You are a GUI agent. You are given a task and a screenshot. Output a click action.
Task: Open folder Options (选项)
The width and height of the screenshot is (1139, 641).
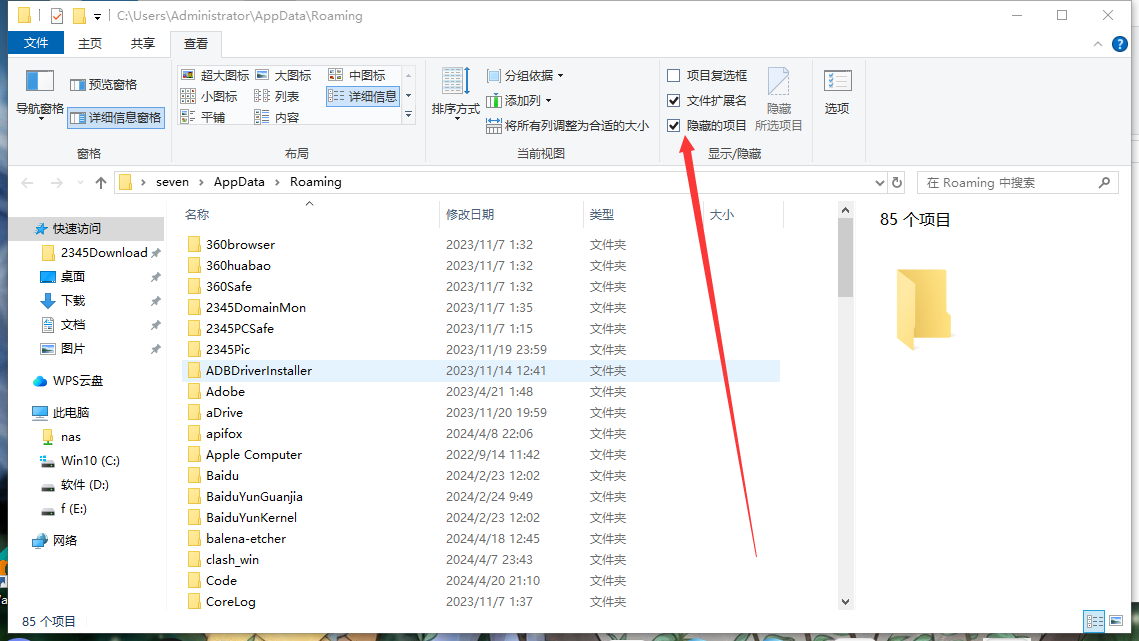(x=837, y=93)
